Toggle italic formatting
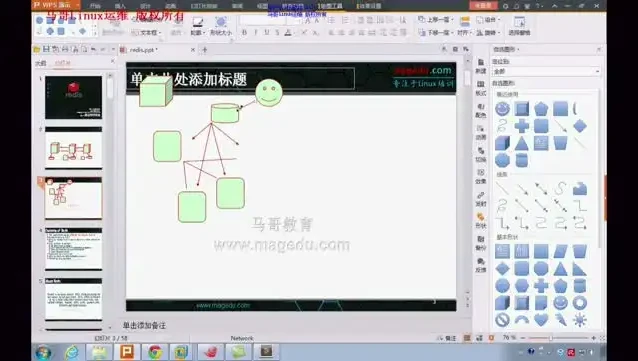 (256, 33)
